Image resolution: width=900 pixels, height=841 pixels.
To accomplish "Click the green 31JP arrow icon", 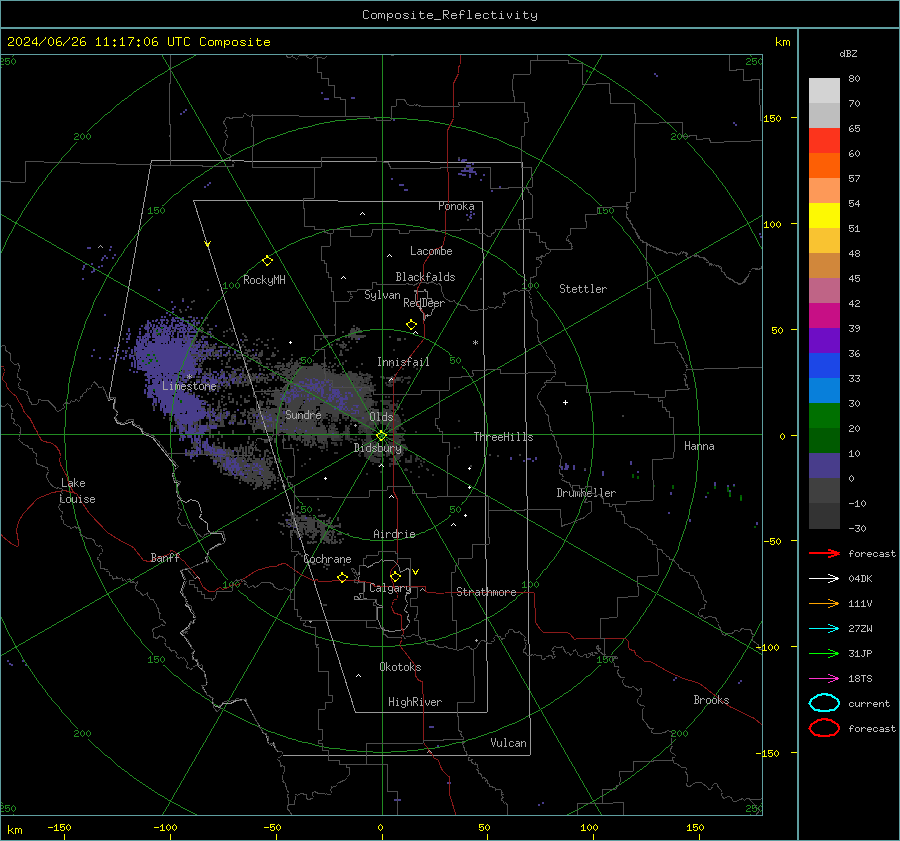I will point(824,653).
